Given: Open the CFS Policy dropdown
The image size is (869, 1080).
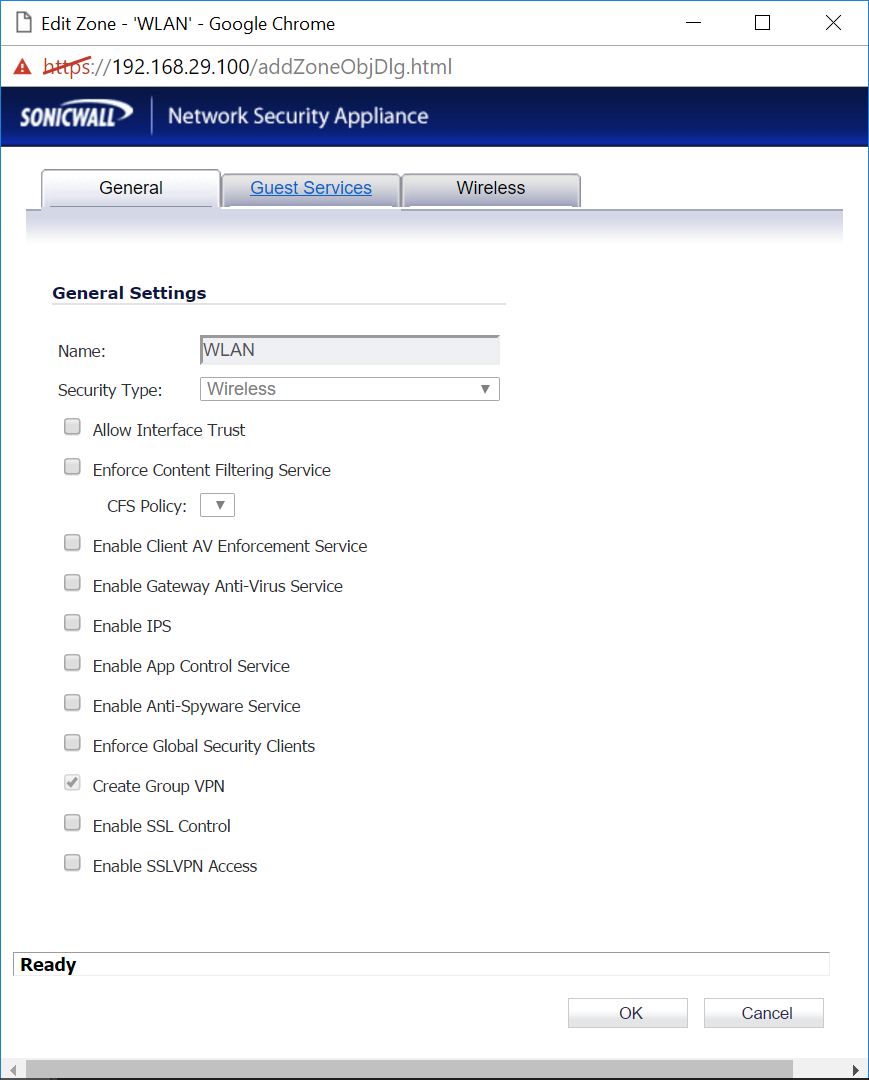Looking at the screenshot, I should (x=217, y=505).
